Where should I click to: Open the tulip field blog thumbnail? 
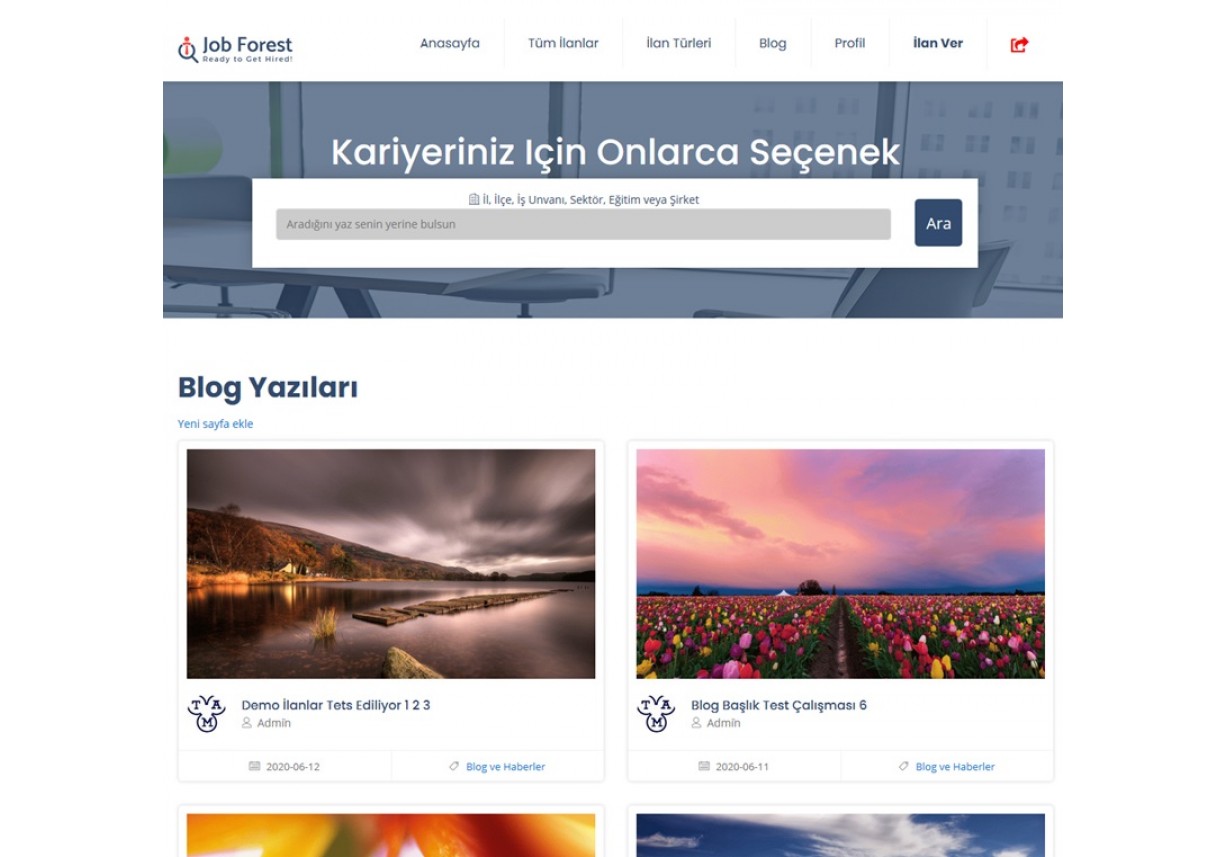840,563
